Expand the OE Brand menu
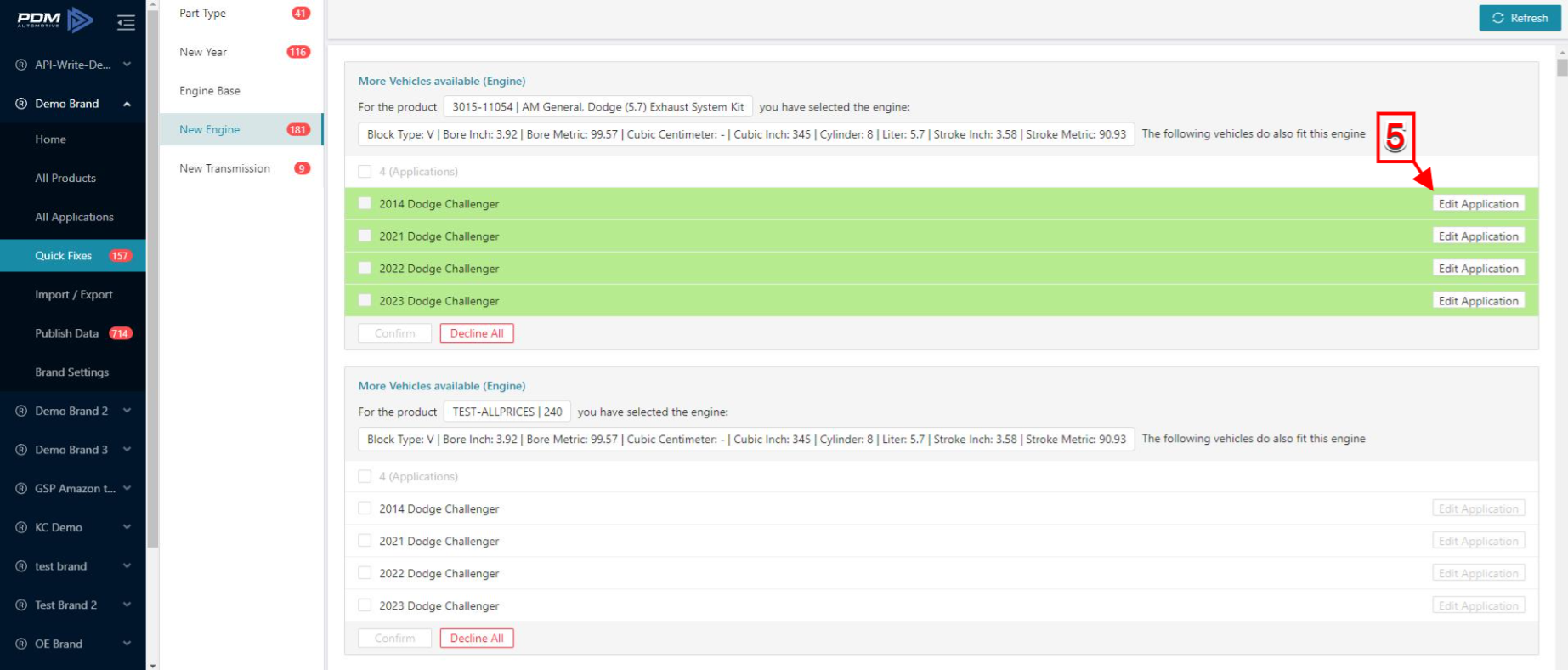Image resolution: width=1568 pixels, height=670 pixels. coord(127,644)
